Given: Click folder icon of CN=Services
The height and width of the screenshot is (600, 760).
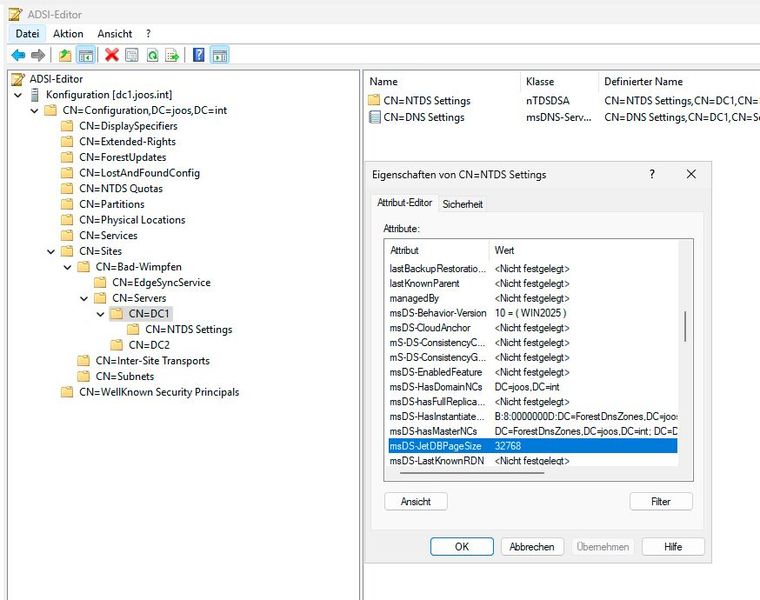Looking at the screenshot, I should coord(67,236).
